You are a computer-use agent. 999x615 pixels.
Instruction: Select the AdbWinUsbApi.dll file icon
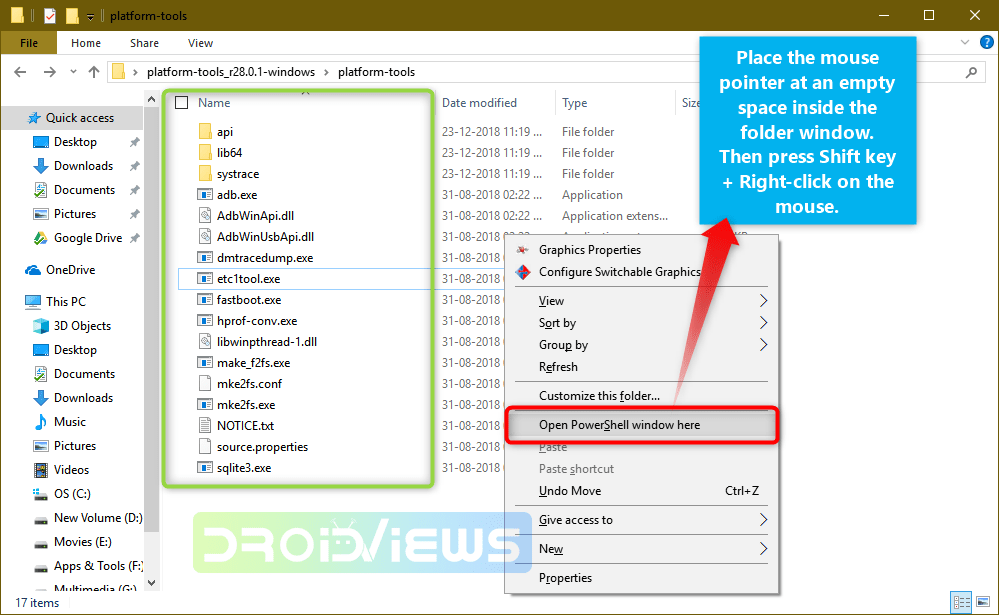click(x=205, y=236)
